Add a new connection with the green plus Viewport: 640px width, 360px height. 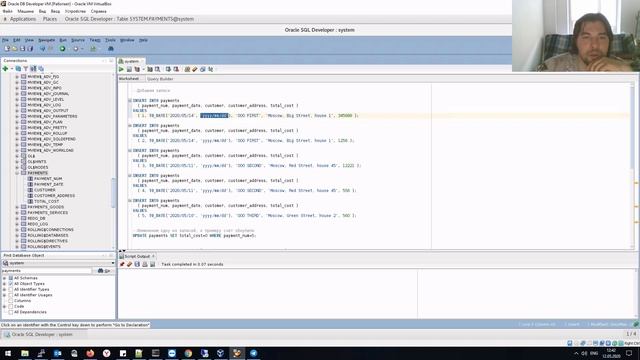[5, 69]
